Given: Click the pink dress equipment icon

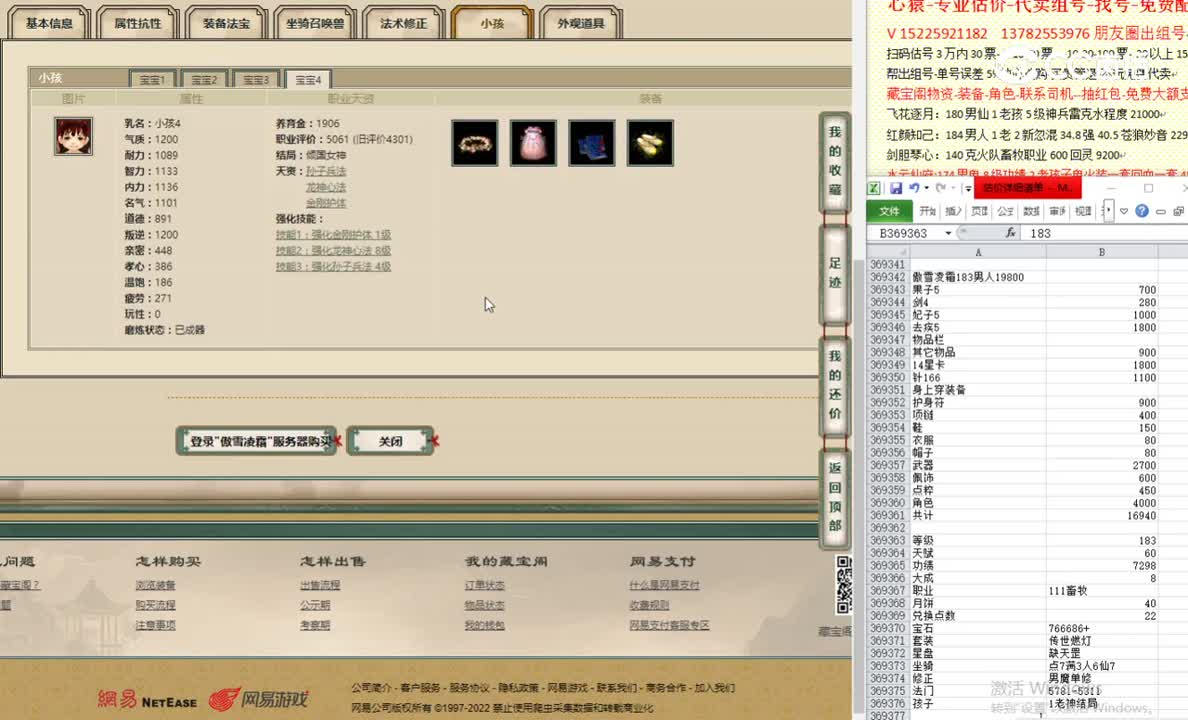Looking at the screenshot, I should click(533, 143).
